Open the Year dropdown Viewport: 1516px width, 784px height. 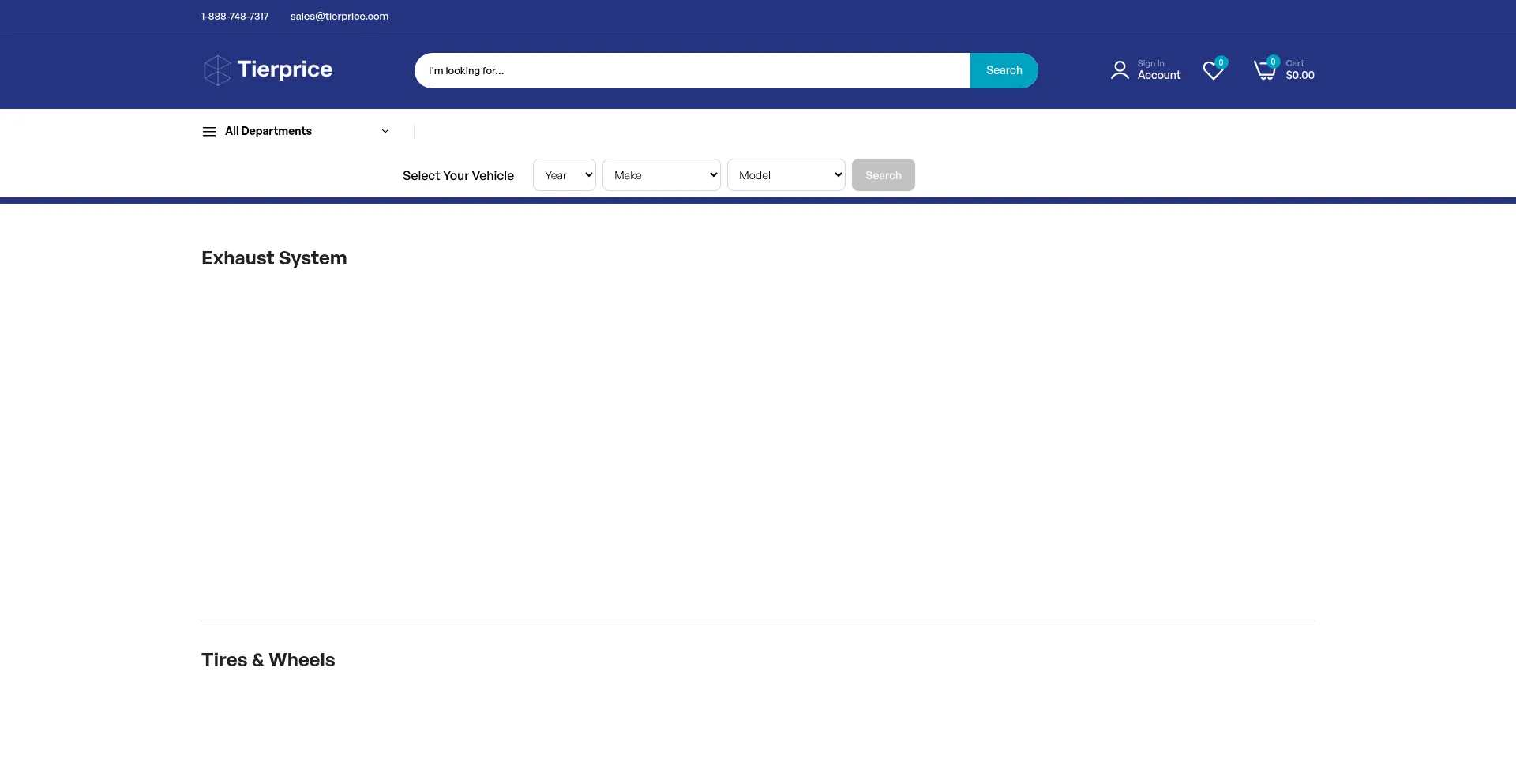tap(564, 175)
